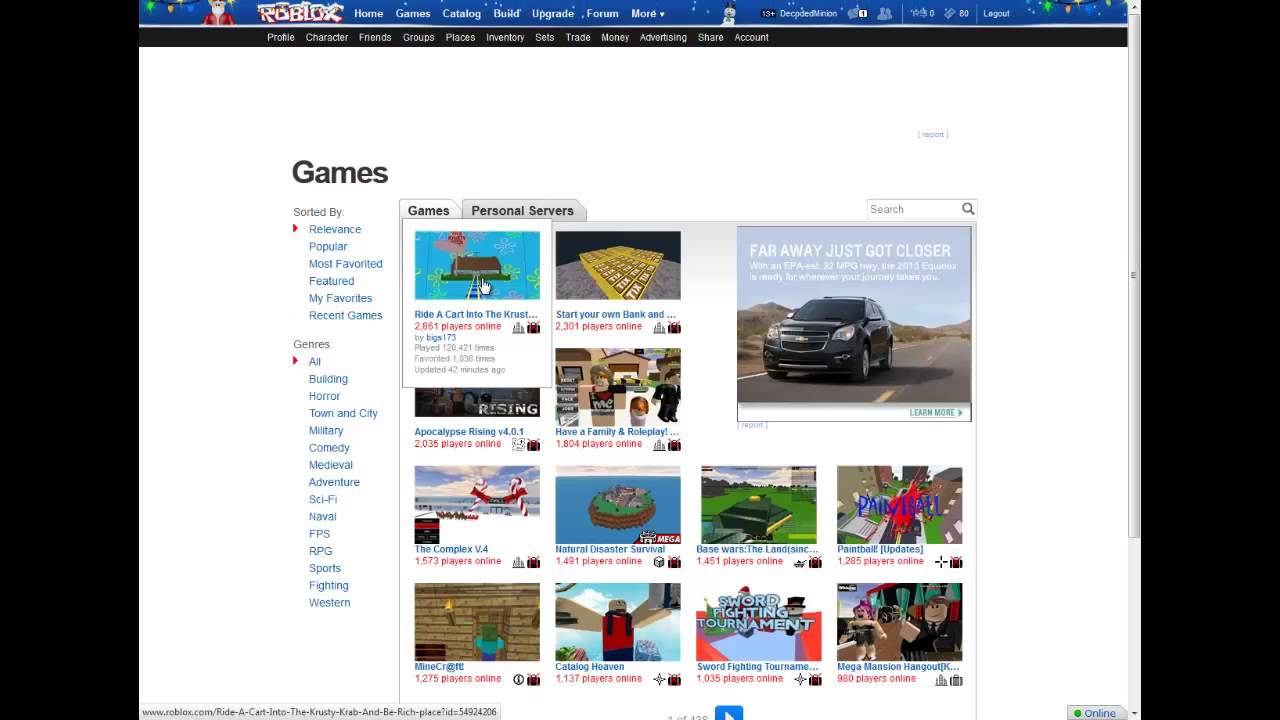Click genre icon for Mega Mansion Hangout
1280x720 pixels.
941,679
